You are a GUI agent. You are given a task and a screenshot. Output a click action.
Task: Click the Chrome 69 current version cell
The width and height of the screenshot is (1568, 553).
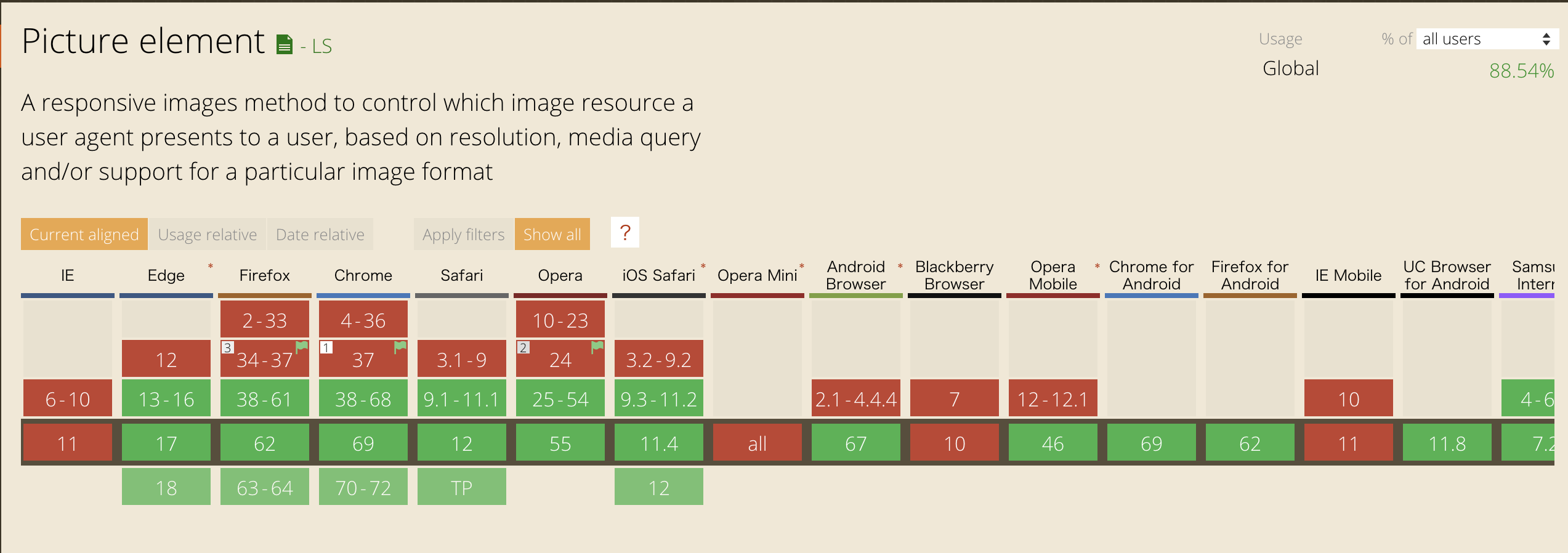pos(363,443)
